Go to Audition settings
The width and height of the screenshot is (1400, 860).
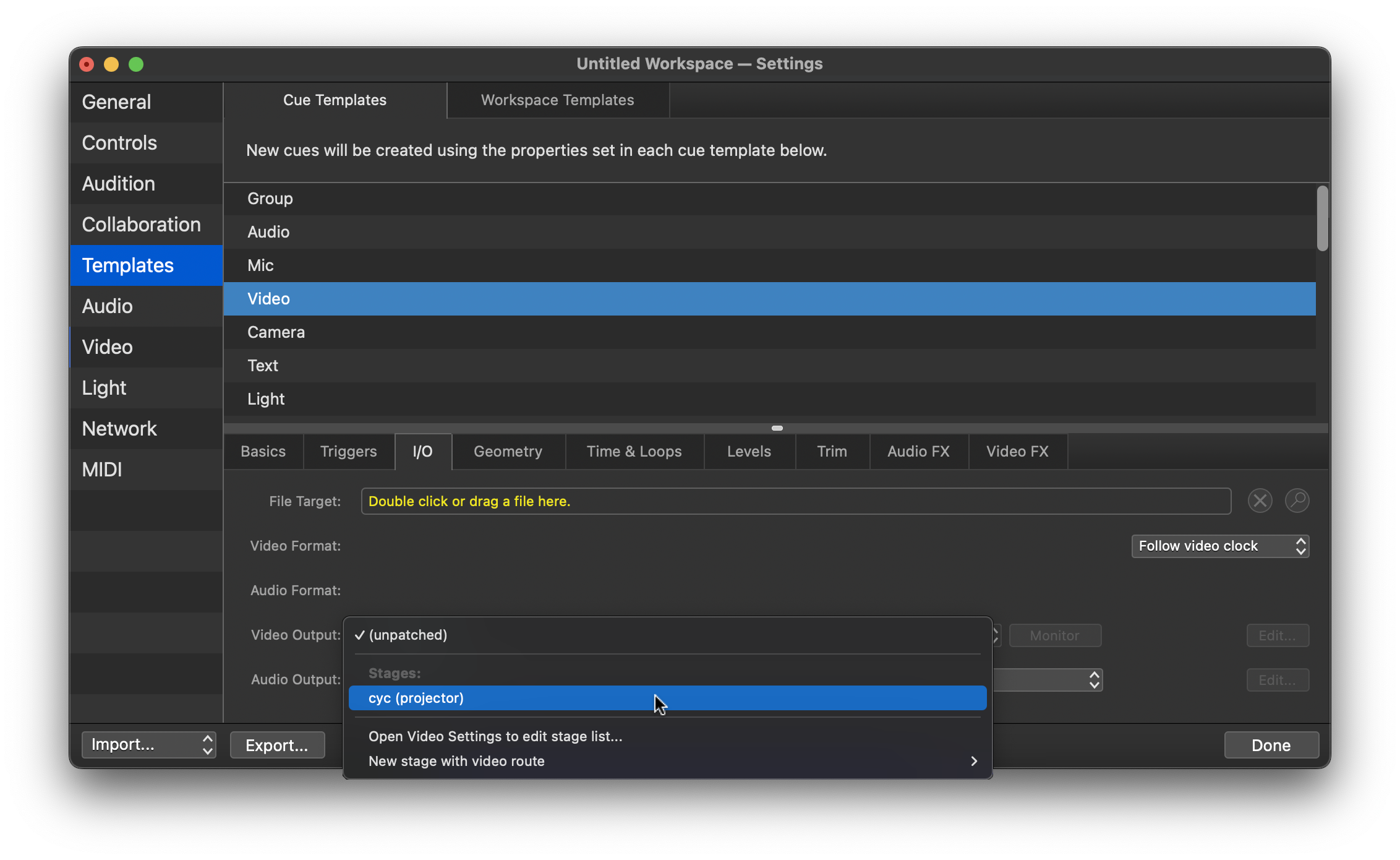[147, 184]
